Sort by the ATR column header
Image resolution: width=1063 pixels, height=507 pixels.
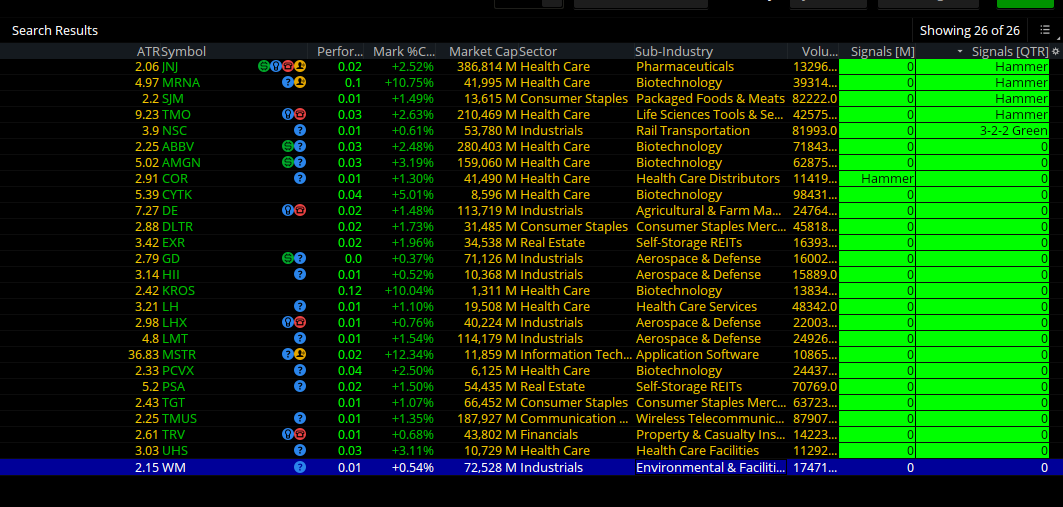(148, 52)
